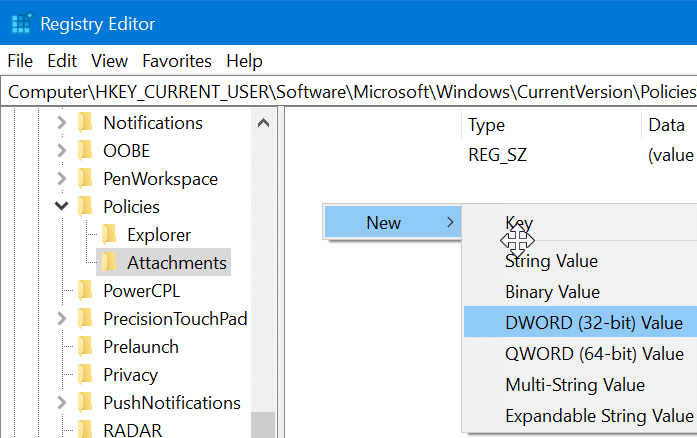Open the File menu
Viewport: 697px width, 438px height.
click(20, 60)
